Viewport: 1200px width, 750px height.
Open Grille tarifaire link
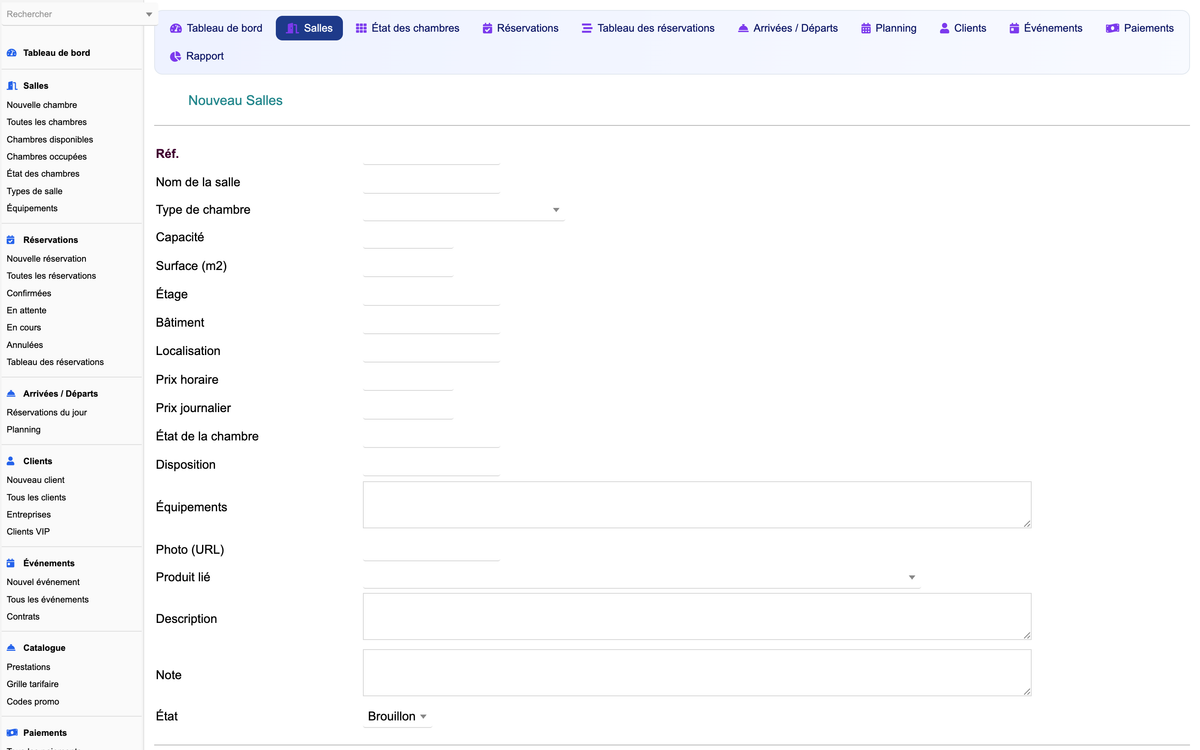tap(33, 684)
